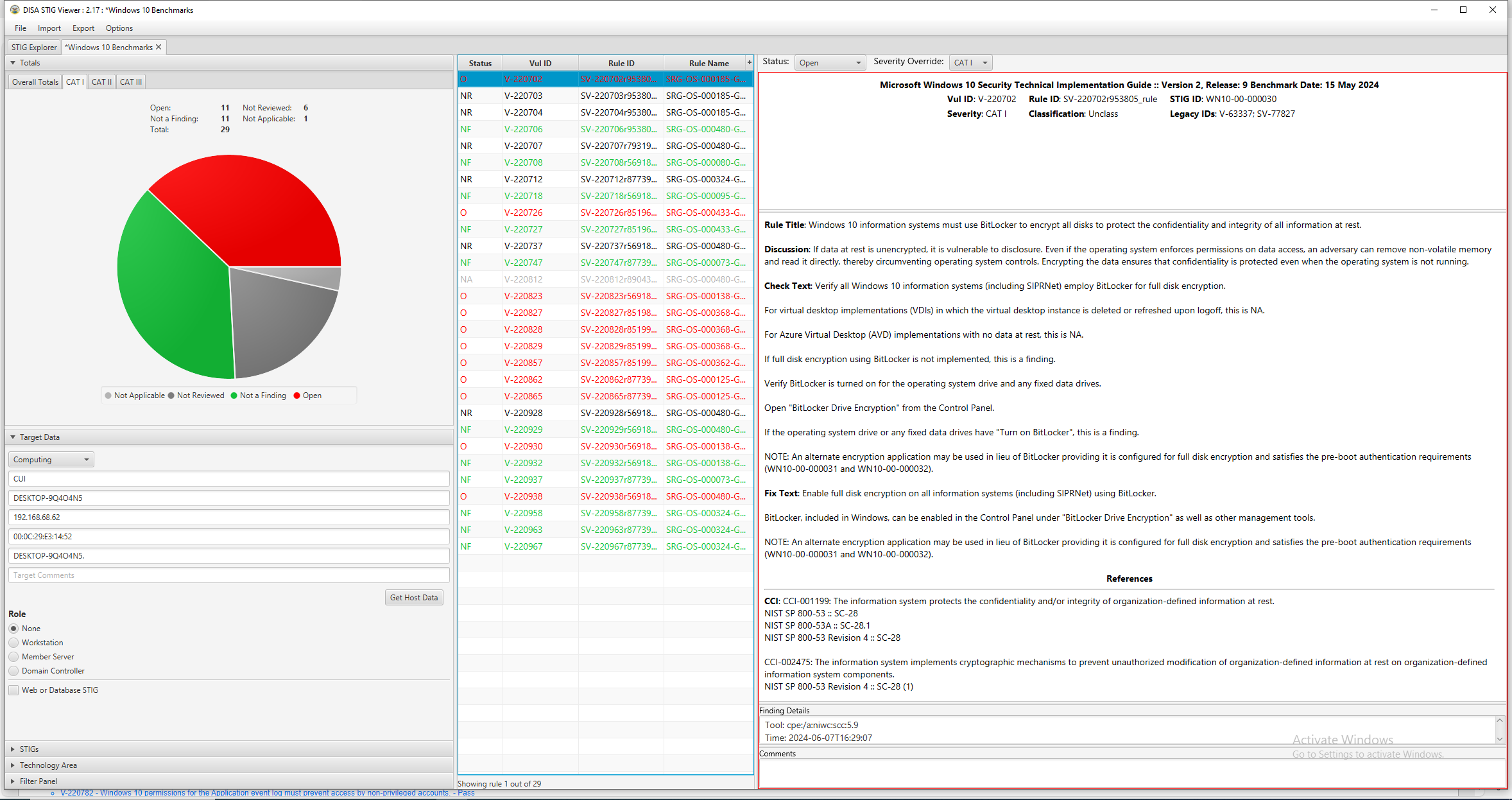Enable the Web or Database STIG checkbox

(x=13, y=690)
